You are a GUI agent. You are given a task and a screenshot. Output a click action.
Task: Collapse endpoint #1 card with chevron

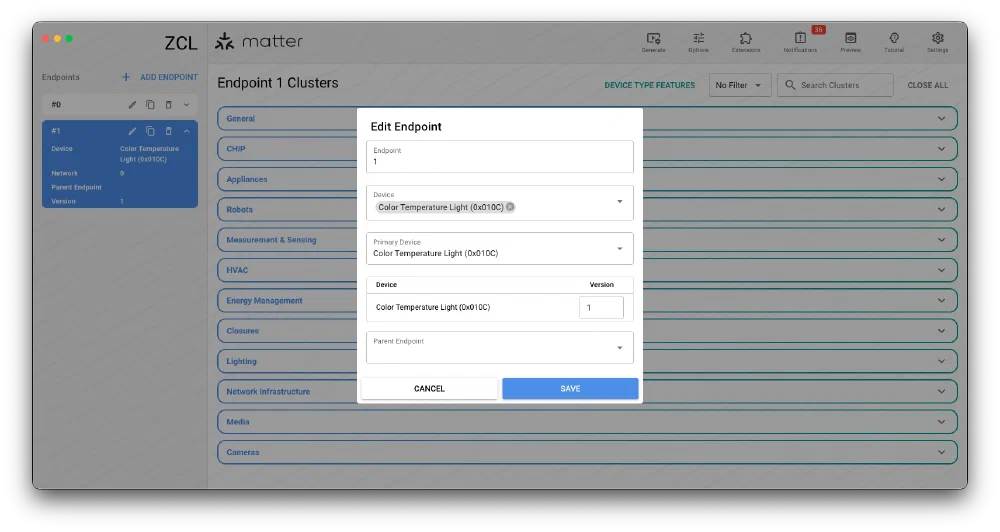tap(186, 131)
